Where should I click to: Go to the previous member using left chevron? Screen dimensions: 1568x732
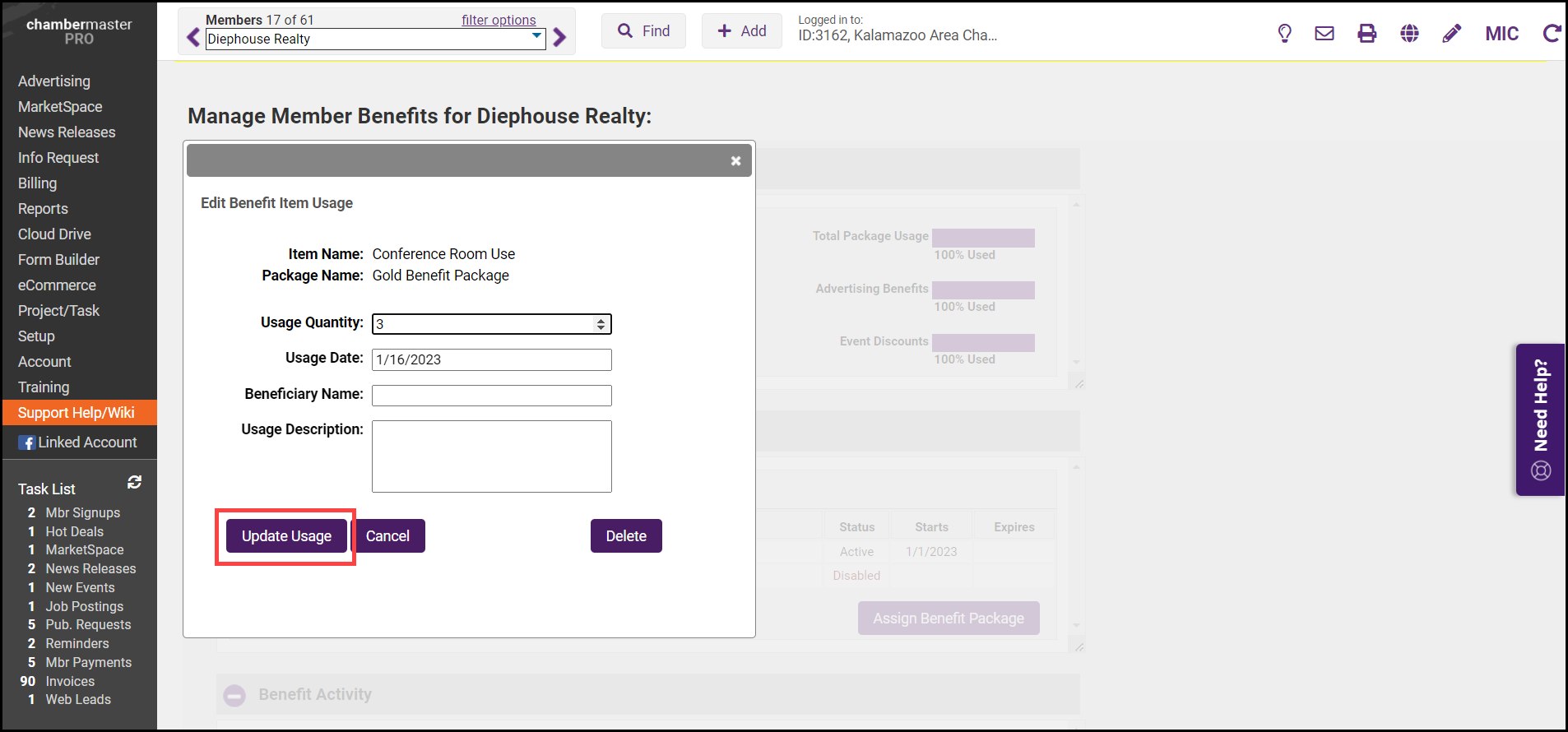click(x=193, y=38)
